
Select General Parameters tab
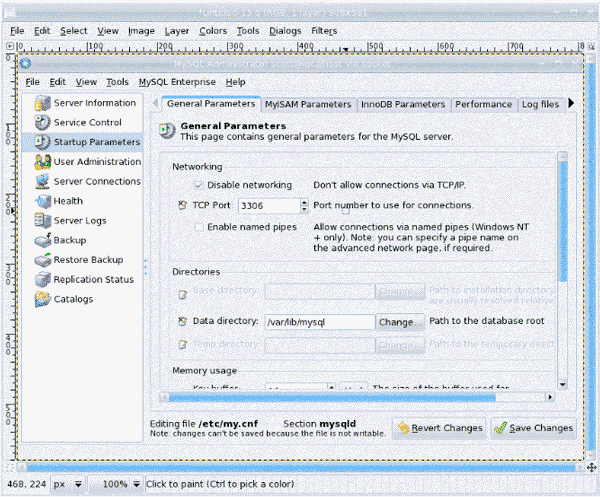coord(211,104)
